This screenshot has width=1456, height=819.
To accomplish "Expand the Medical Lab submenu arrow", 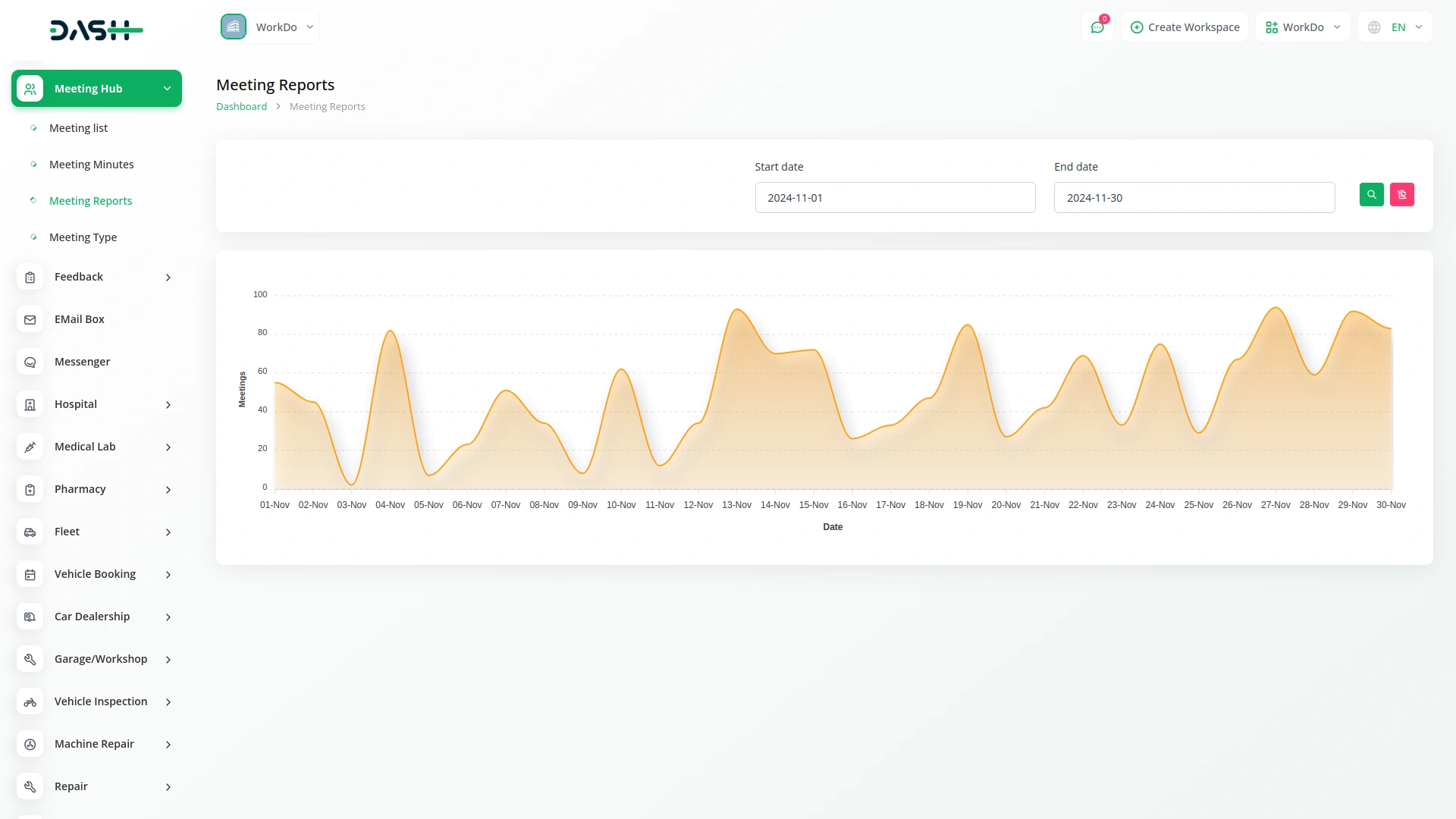I will click(168, 447).
